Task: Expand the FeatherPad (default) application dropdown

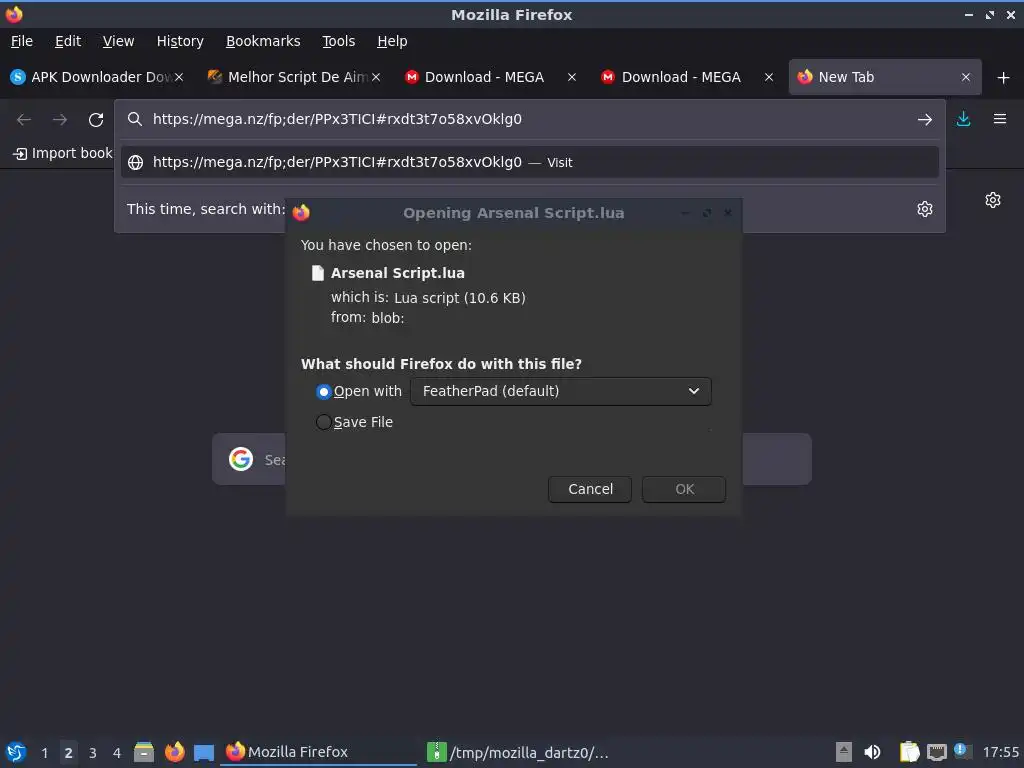Action: click(561, 391)
